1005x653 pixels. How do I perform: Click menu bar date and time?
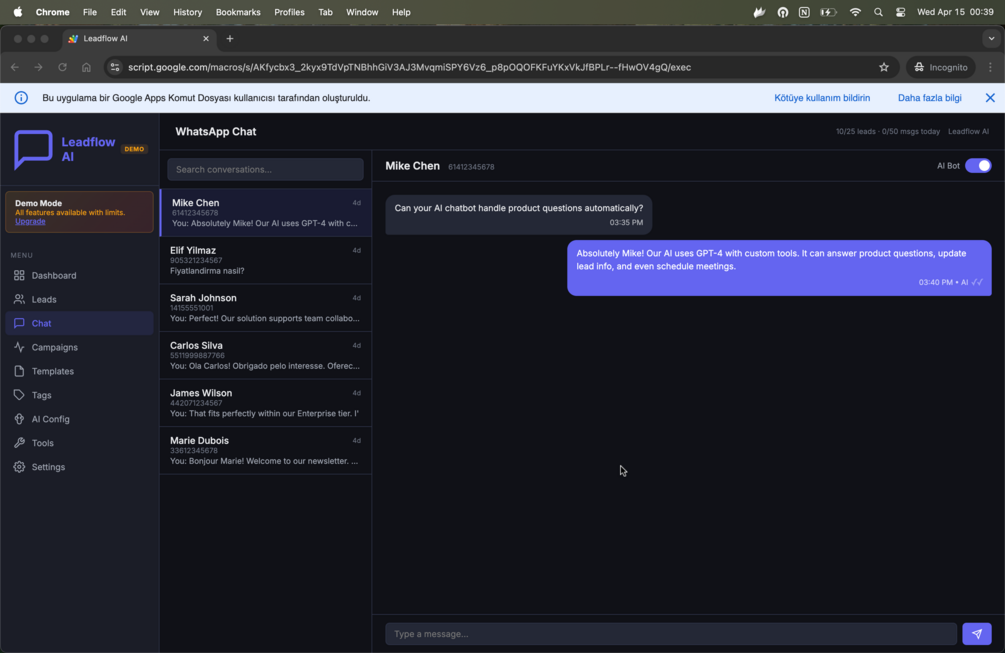tap(955, 12)
